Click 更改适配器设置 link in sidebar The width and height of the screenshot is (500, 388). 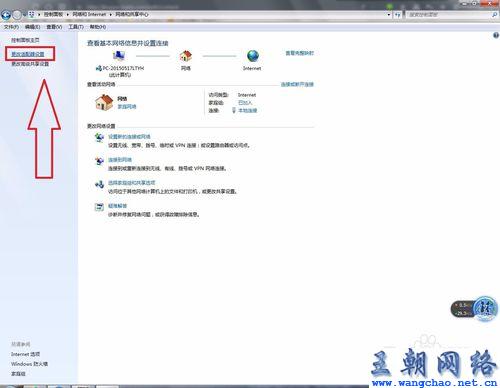click(28, 54)
